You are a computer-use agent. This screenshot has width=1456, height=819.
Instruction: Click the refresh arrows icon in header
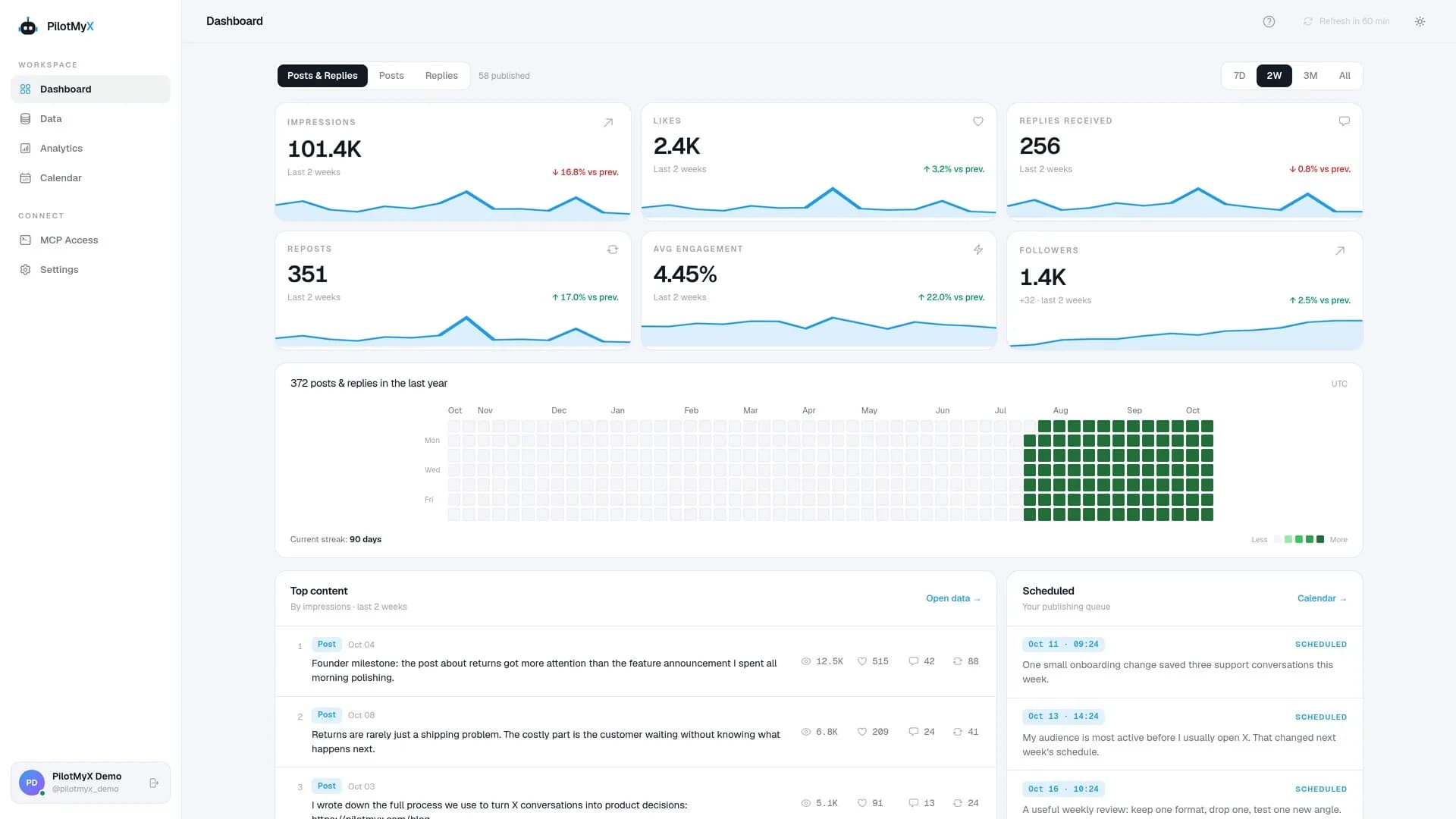click(1308, 21)
